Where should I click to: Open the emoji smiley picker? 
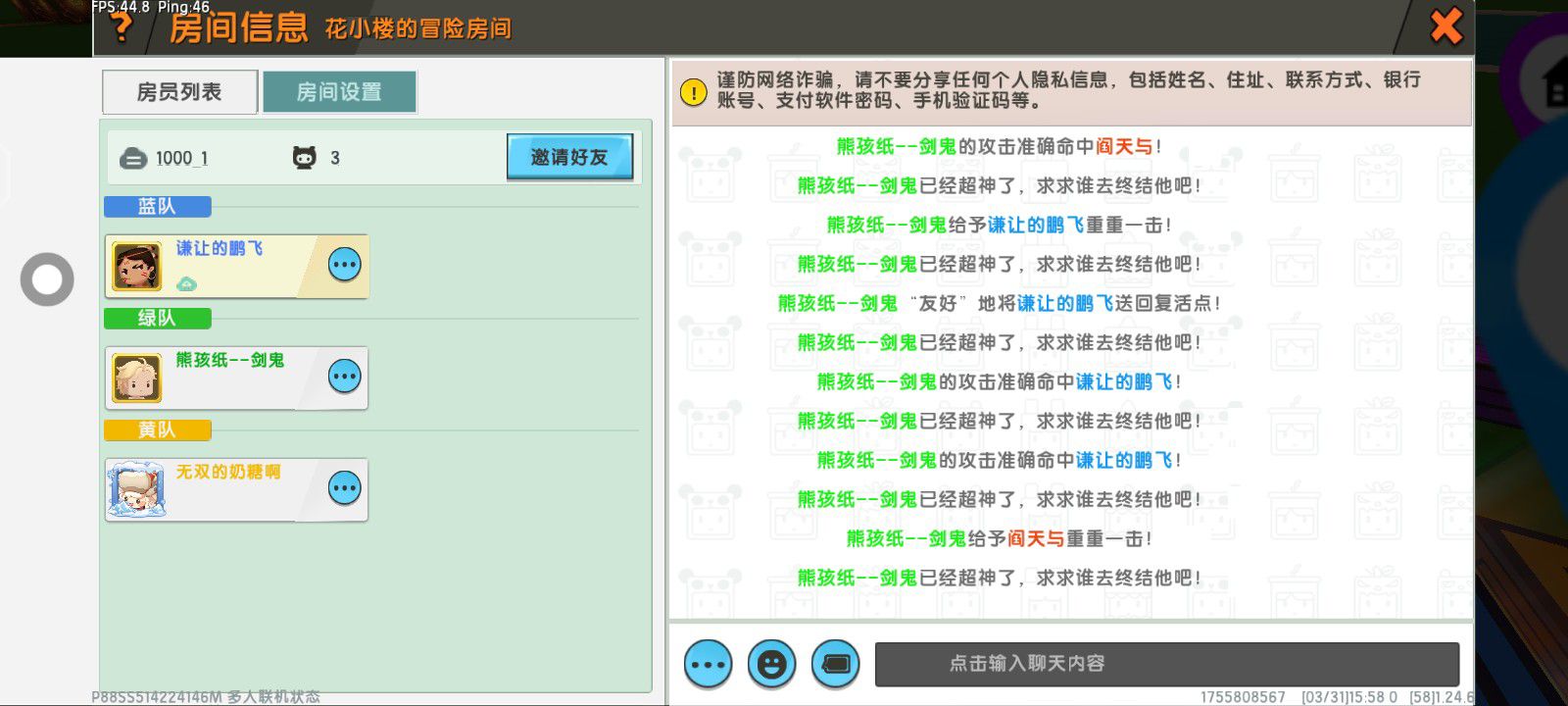(771, 665)
